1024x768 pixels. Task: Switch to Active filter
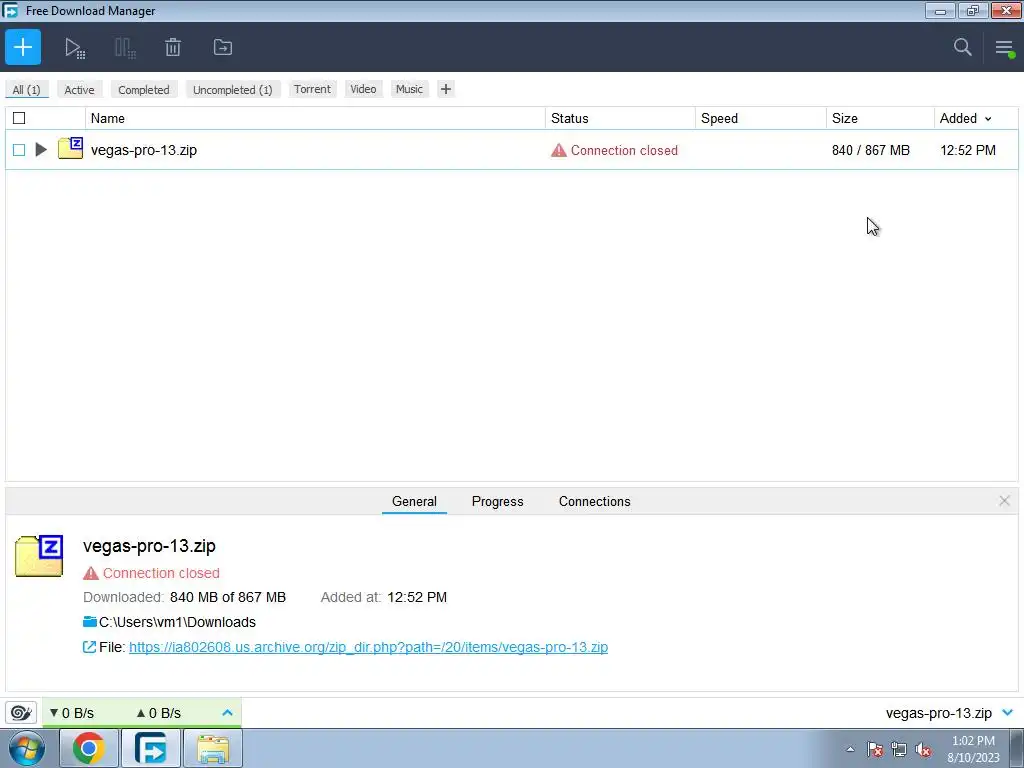(x=79, y=89)
